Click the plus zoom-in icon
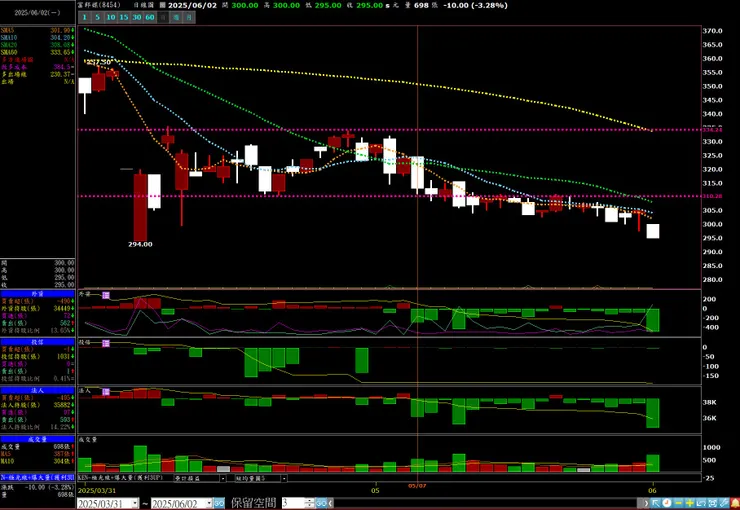740x510 pixels. tap(690, 503)
